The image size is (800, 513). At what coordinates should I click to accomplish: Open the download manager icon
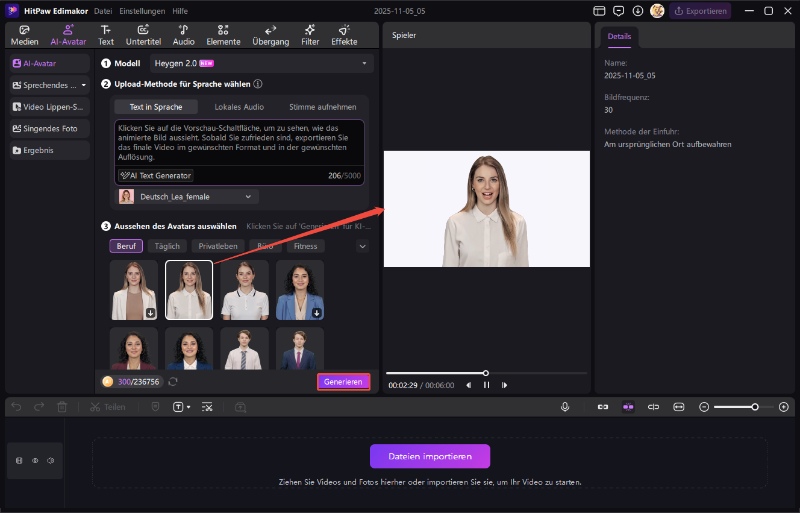pyautogui.click(x=638, y=11)
